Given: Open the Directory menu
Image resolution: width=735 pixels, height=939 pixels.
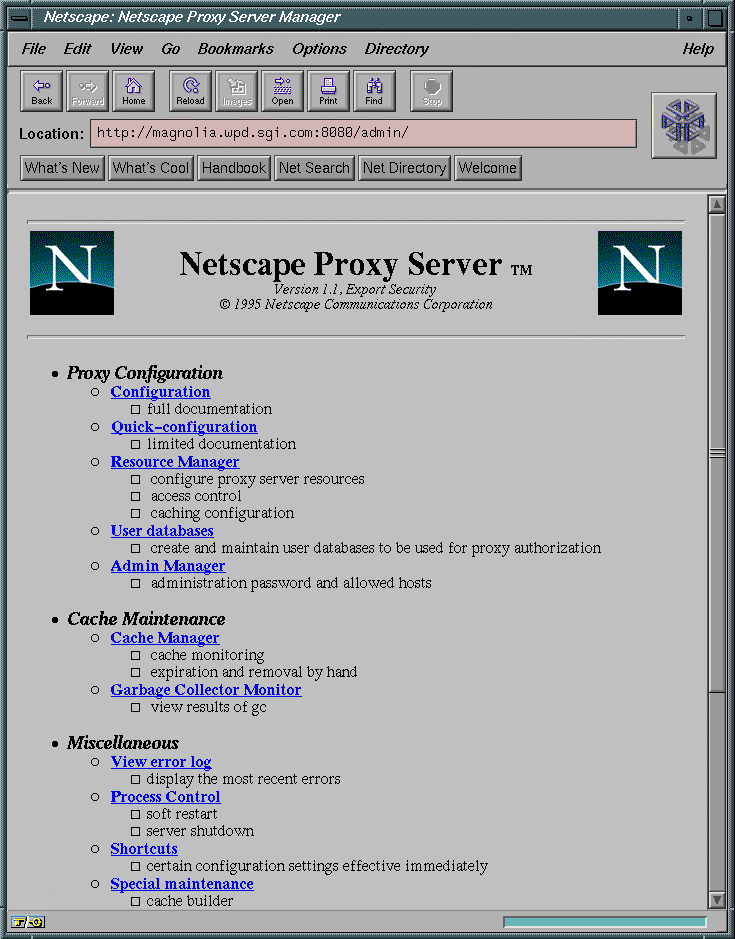Looking at the screenshot, I should coord(397,49).
